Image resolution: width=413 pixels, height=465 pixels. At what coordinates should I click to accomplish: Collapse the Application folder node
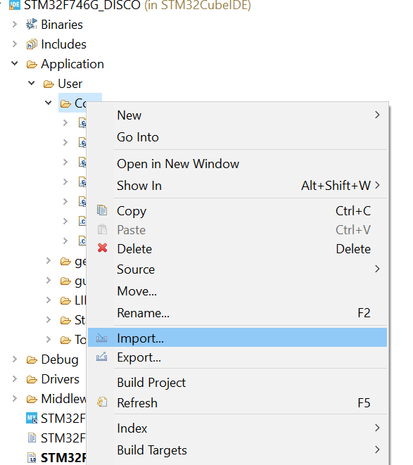pos(15,63)
